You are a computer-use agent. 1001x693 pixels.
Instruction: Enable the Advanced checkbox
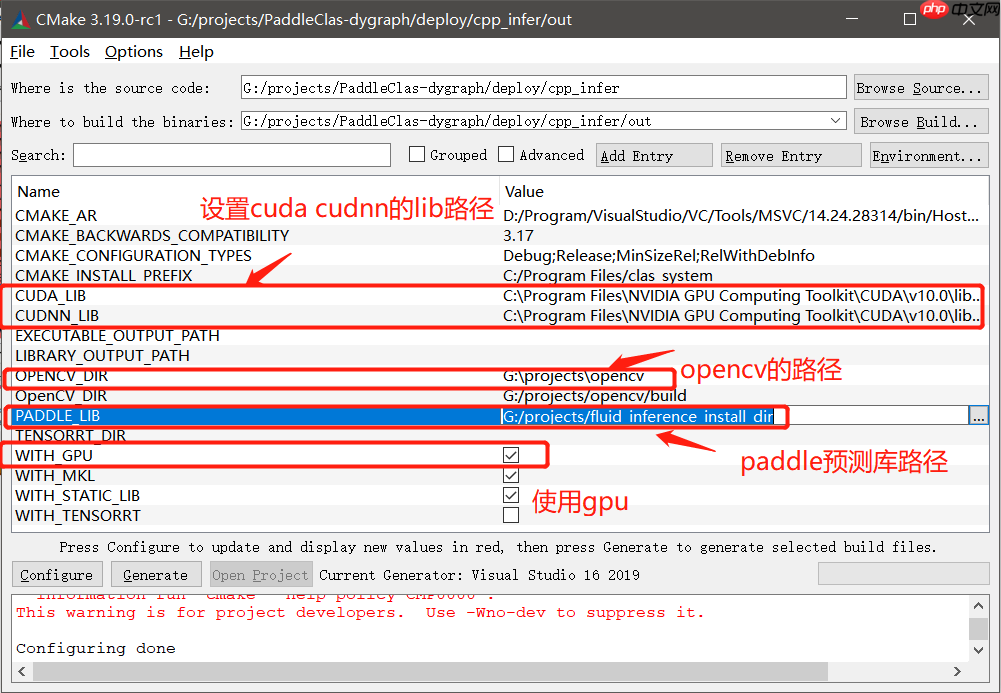coord(506,155)
